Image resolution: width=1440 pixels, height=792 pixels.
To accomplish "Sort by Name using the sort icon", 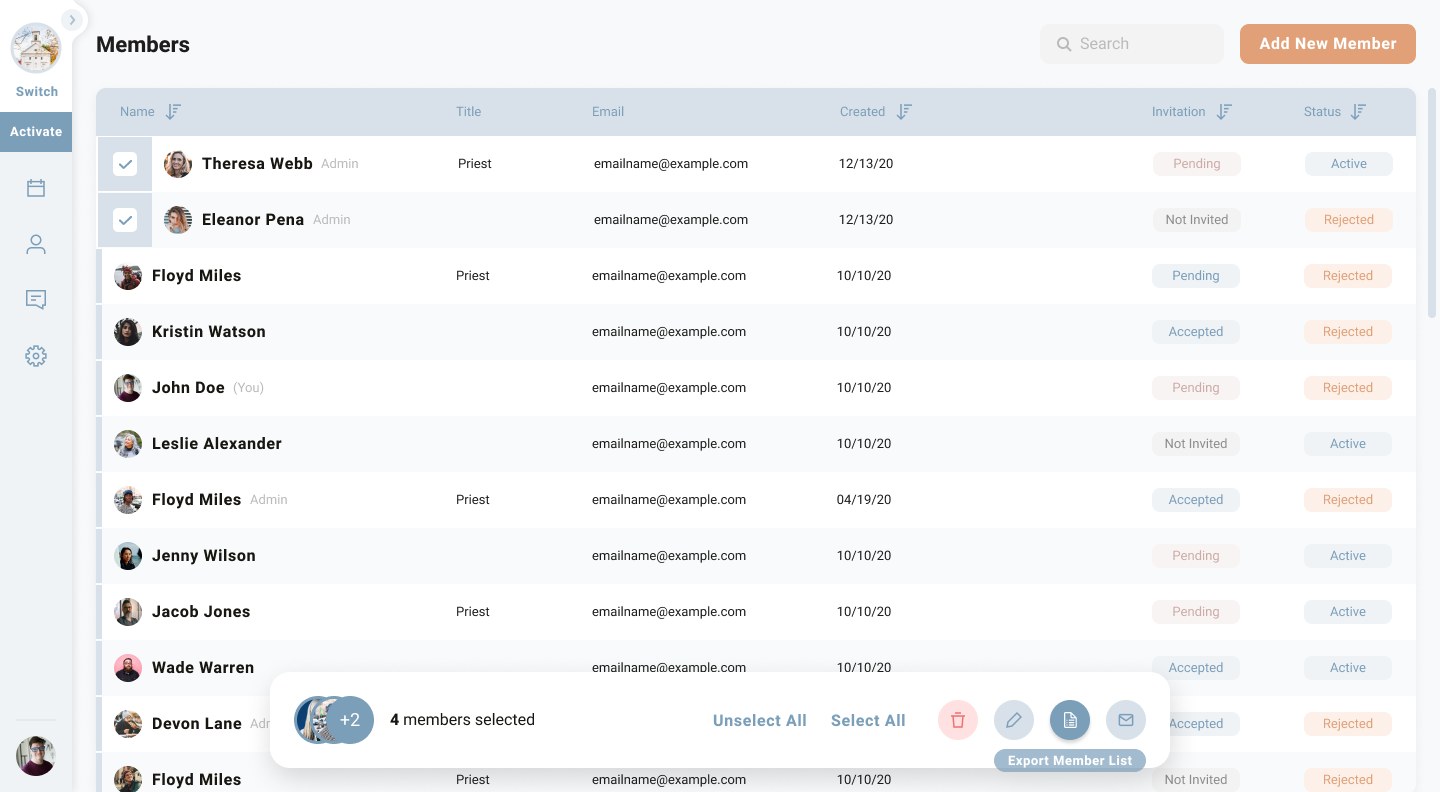I will pyautogui.click(x=173, y=112).
